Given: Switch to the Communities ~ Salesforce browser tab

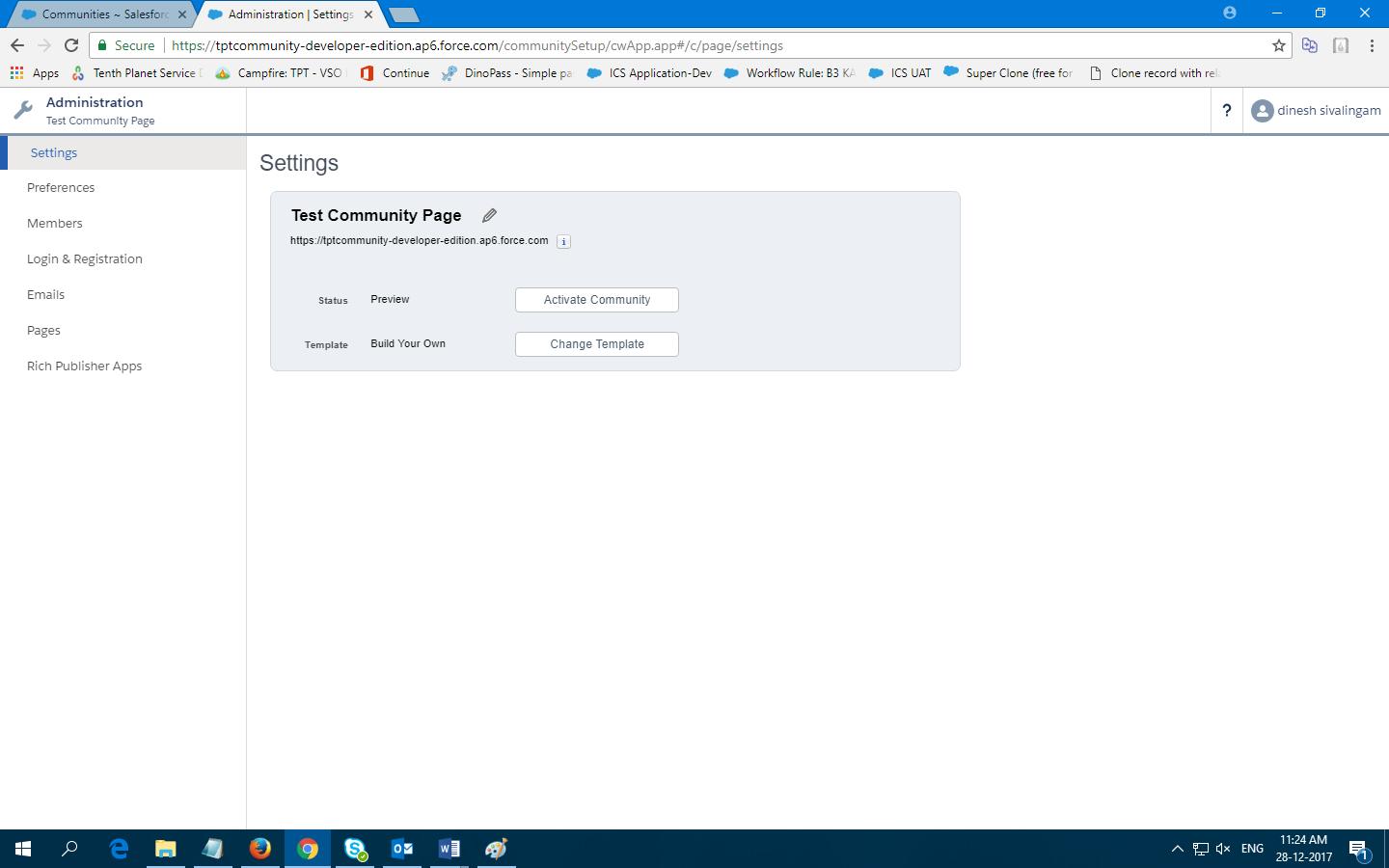Looking at the screenshot, I should click(x=99, y=14).
